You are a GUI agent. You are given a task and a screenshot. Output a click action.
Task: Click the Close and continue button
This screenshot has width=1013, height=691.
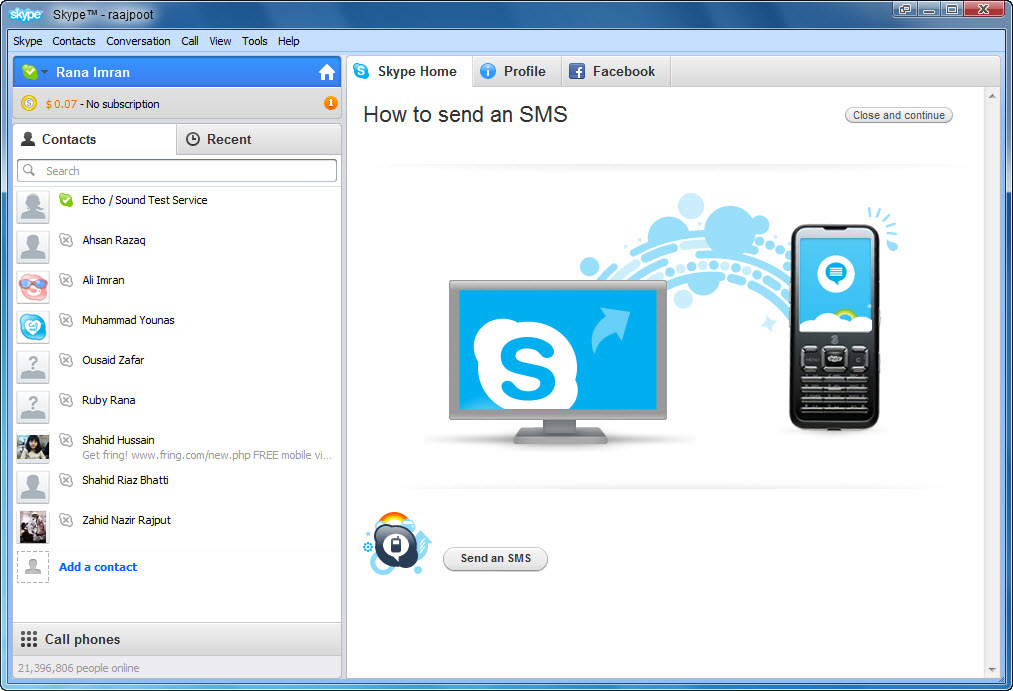(899, 115)
